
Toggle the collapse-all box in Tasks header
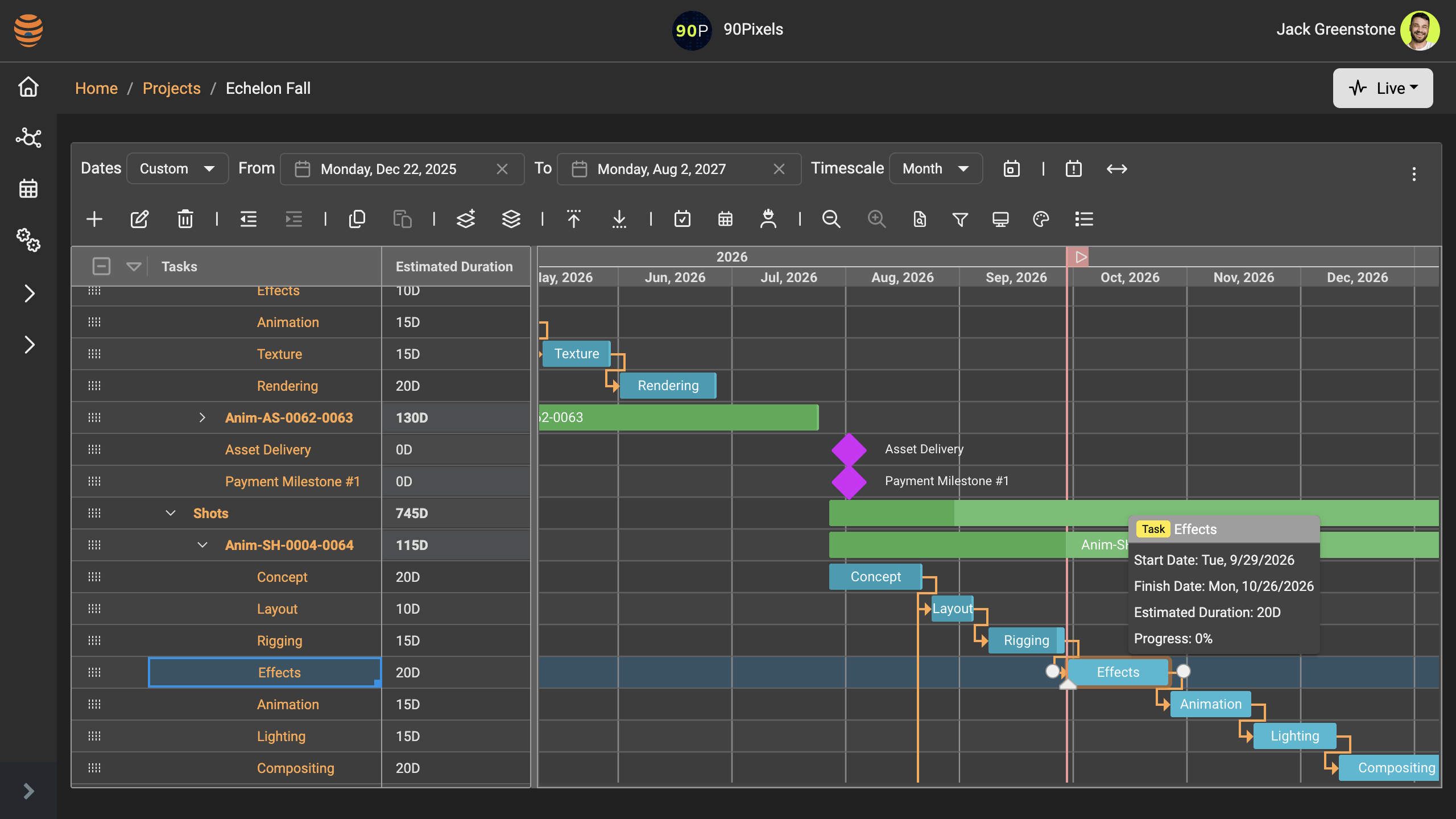tap(101, 266)
